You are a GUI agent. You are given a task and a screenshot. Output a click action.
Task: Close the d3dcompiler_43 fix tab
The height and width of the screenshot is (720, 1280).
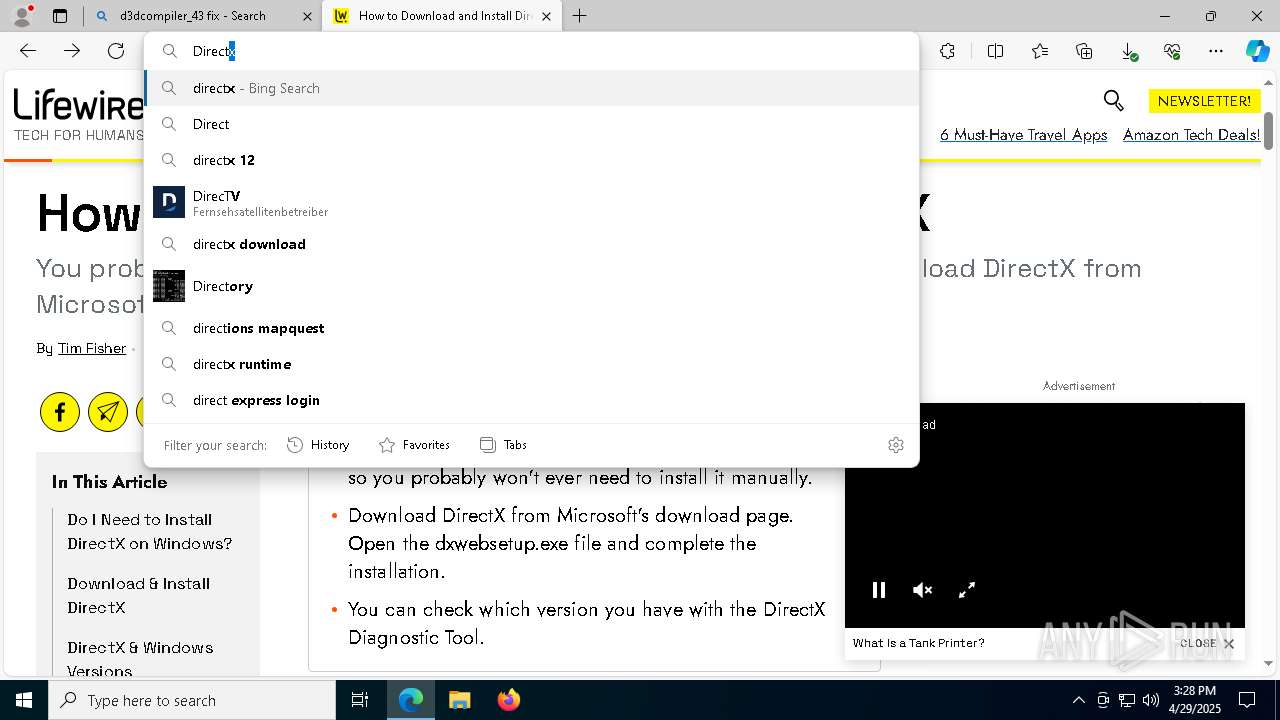[x=307, y=16]
